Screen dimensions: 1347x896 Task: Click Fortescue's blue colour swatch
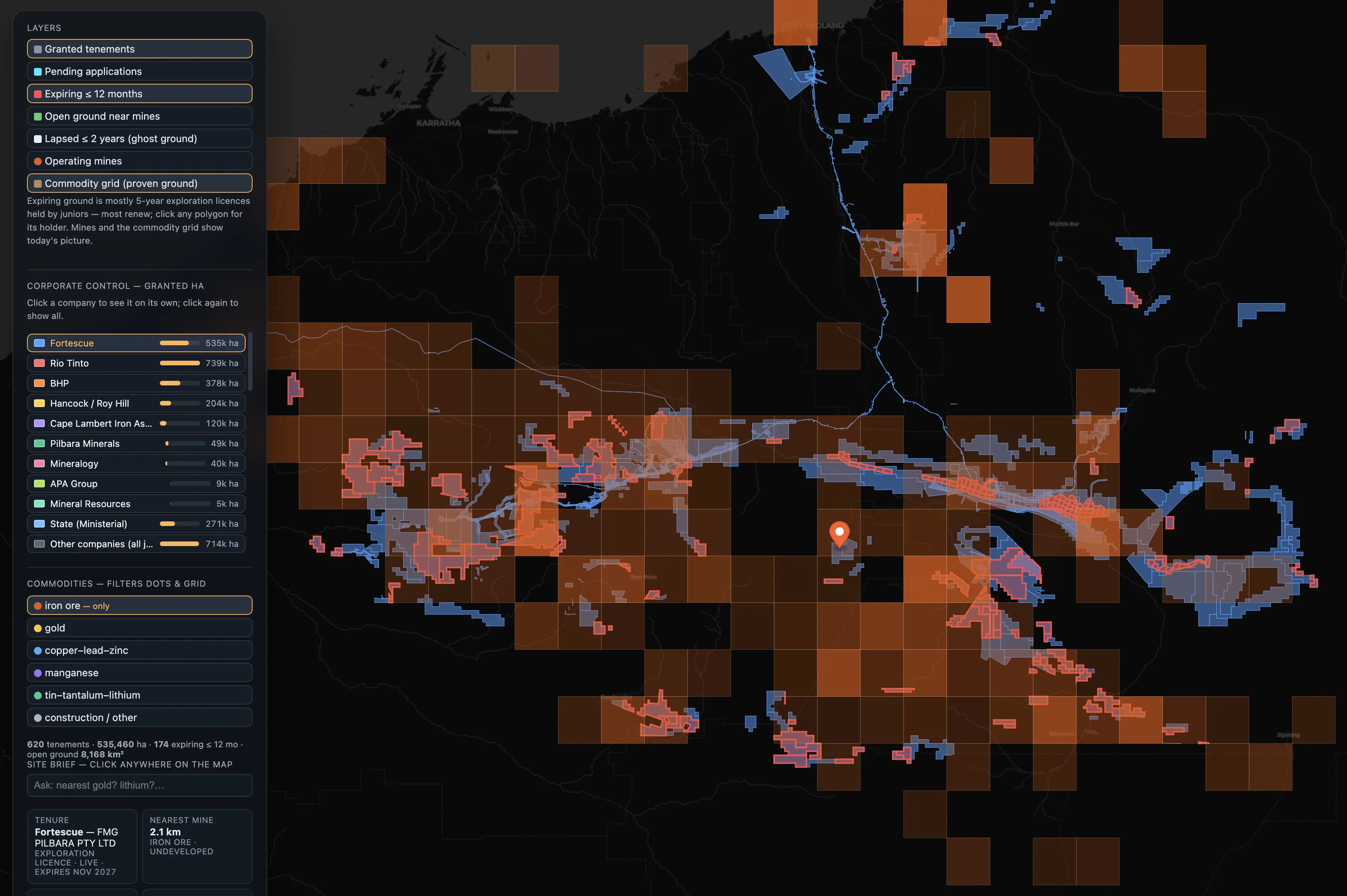pos(39,343)
